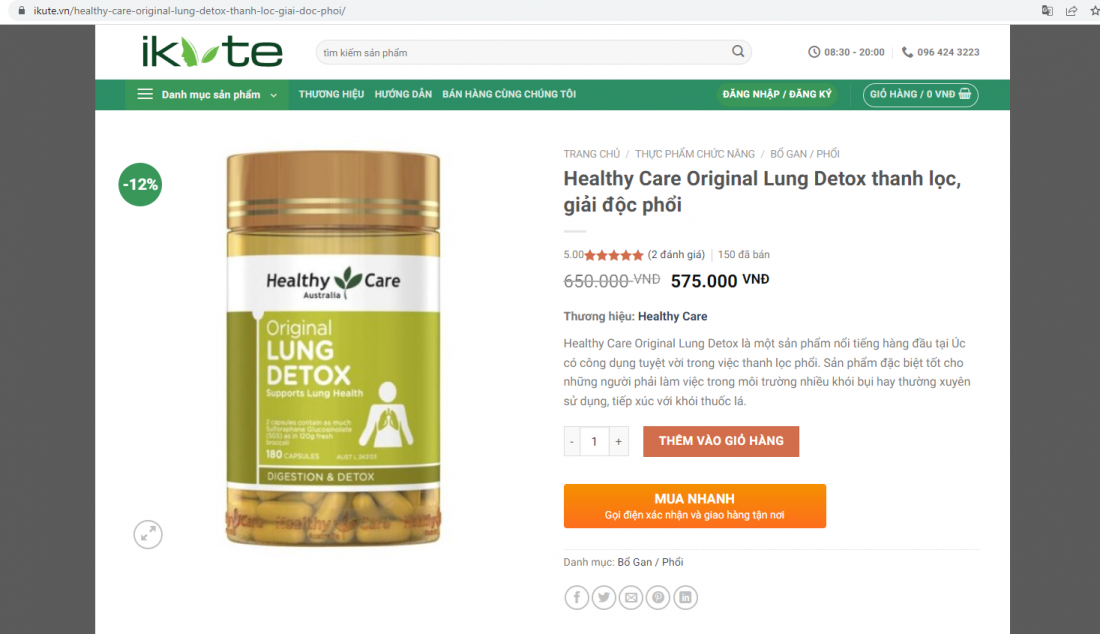Open ĐĂNG NHẬP / ĐĂNG KÝ link
Image resolution: width=1100 pixels, height=634 pixels.
click(x=777, y=94)
